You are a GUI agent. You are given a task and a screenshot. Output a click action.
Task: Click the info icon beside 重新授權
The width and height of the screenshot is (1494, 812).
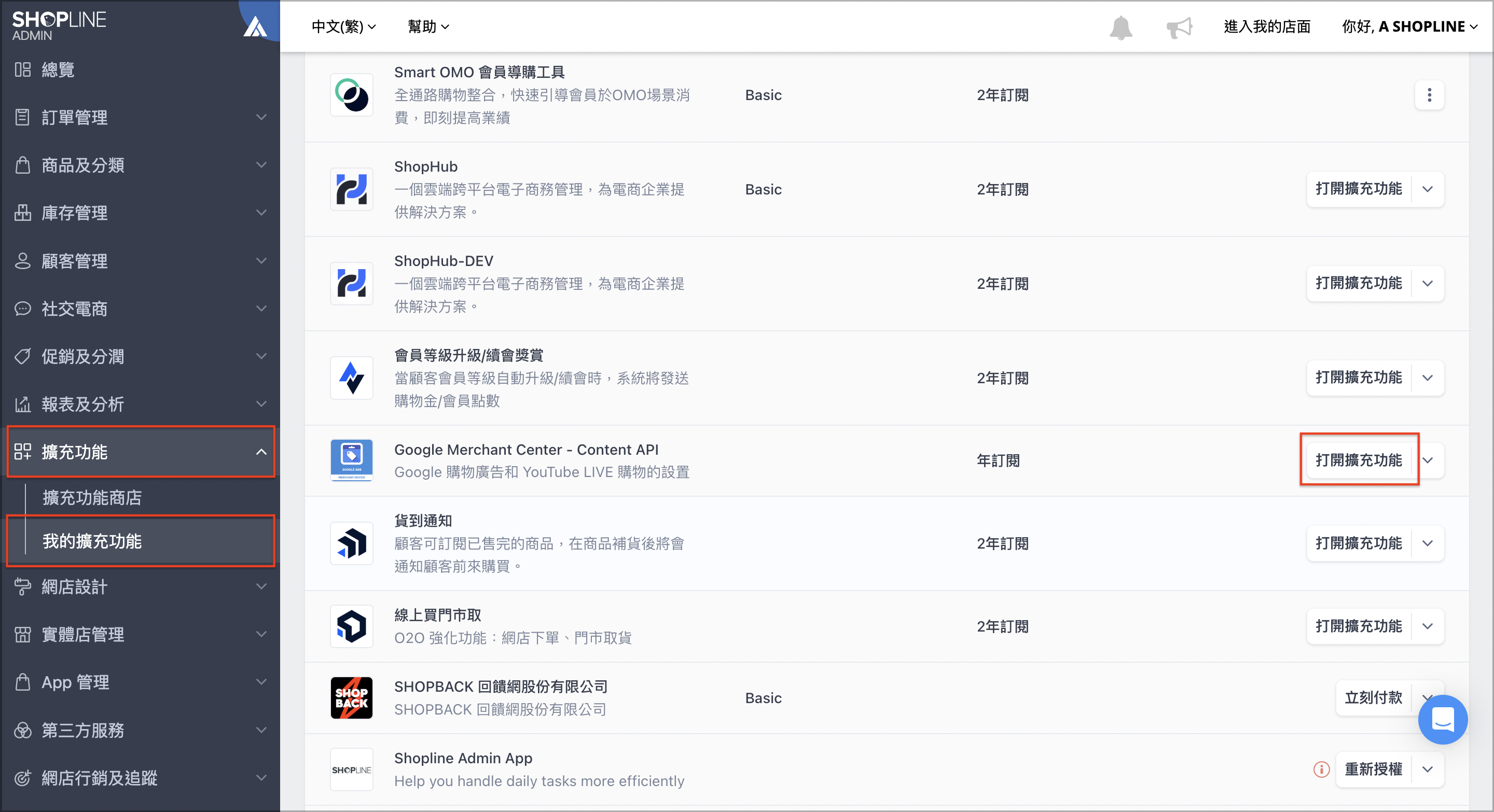pos(1322,769)
